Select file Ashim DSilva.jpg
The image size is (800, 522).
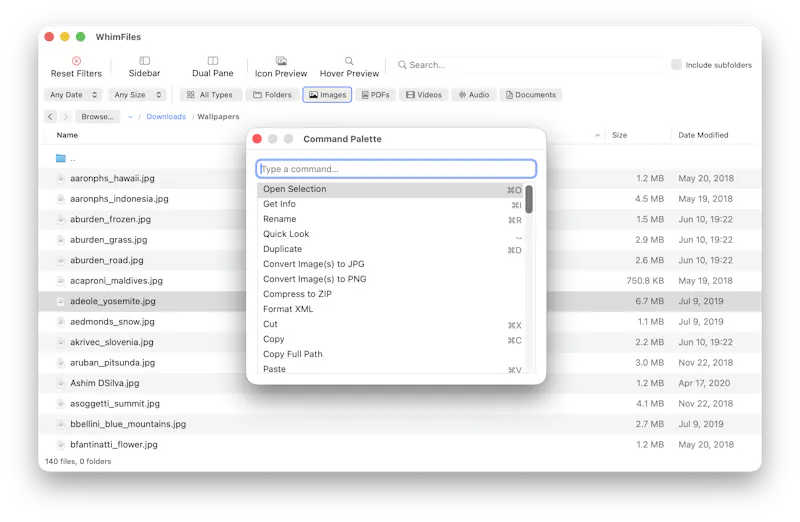[x=105, y=383]
